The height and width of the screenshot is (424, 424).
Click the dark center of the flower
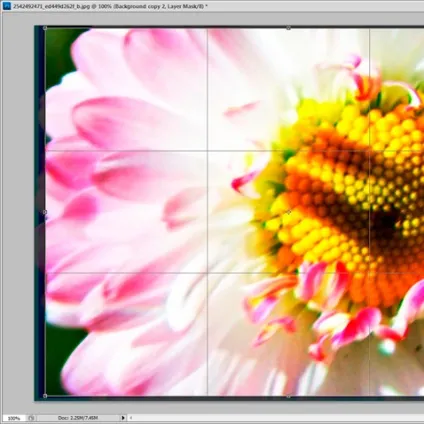click(x=386, y=222)
